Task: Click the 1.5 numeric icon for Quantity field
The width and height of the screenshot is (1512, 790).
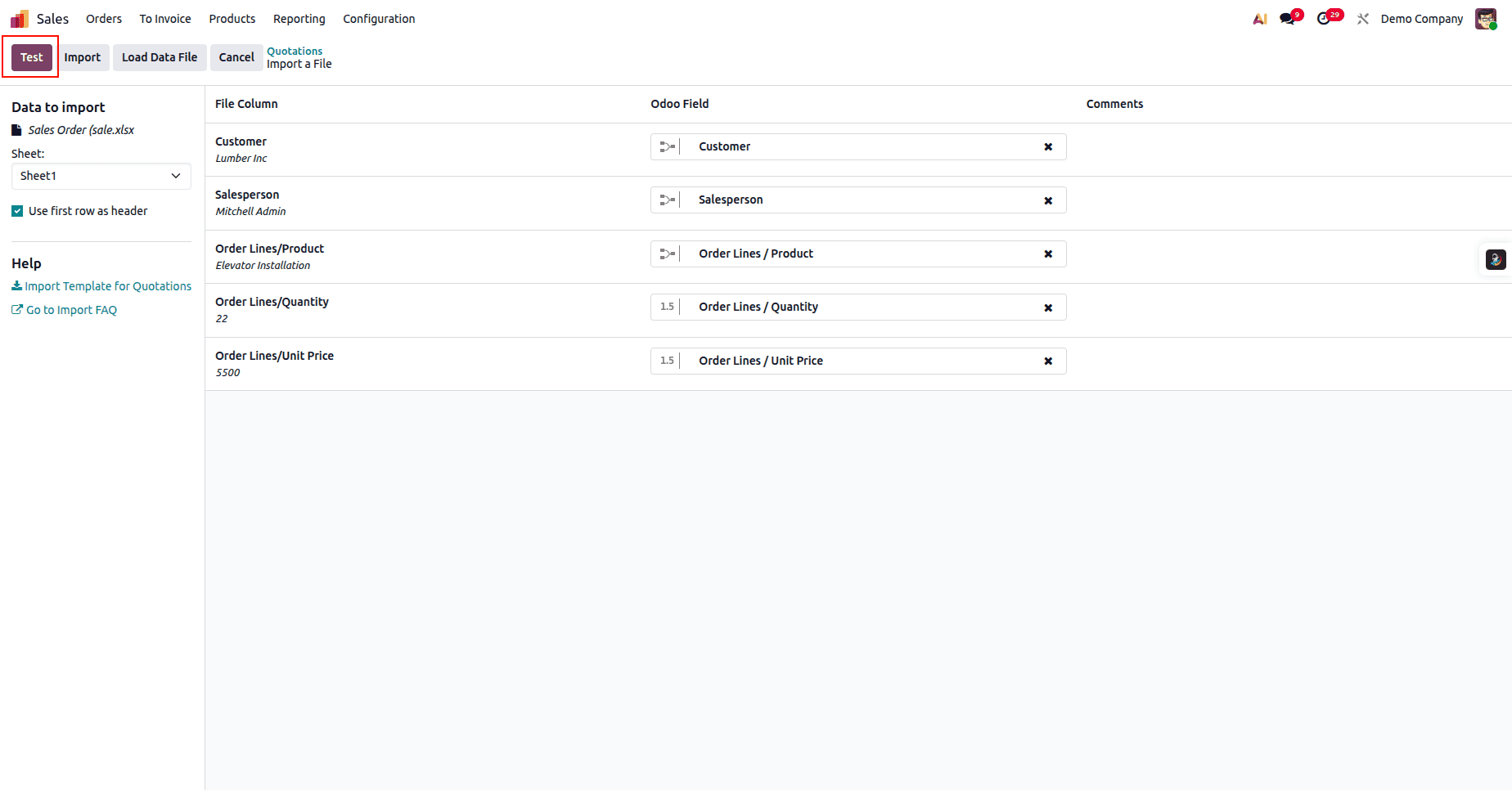Action: pyautogui.click(x=666, y=306)
